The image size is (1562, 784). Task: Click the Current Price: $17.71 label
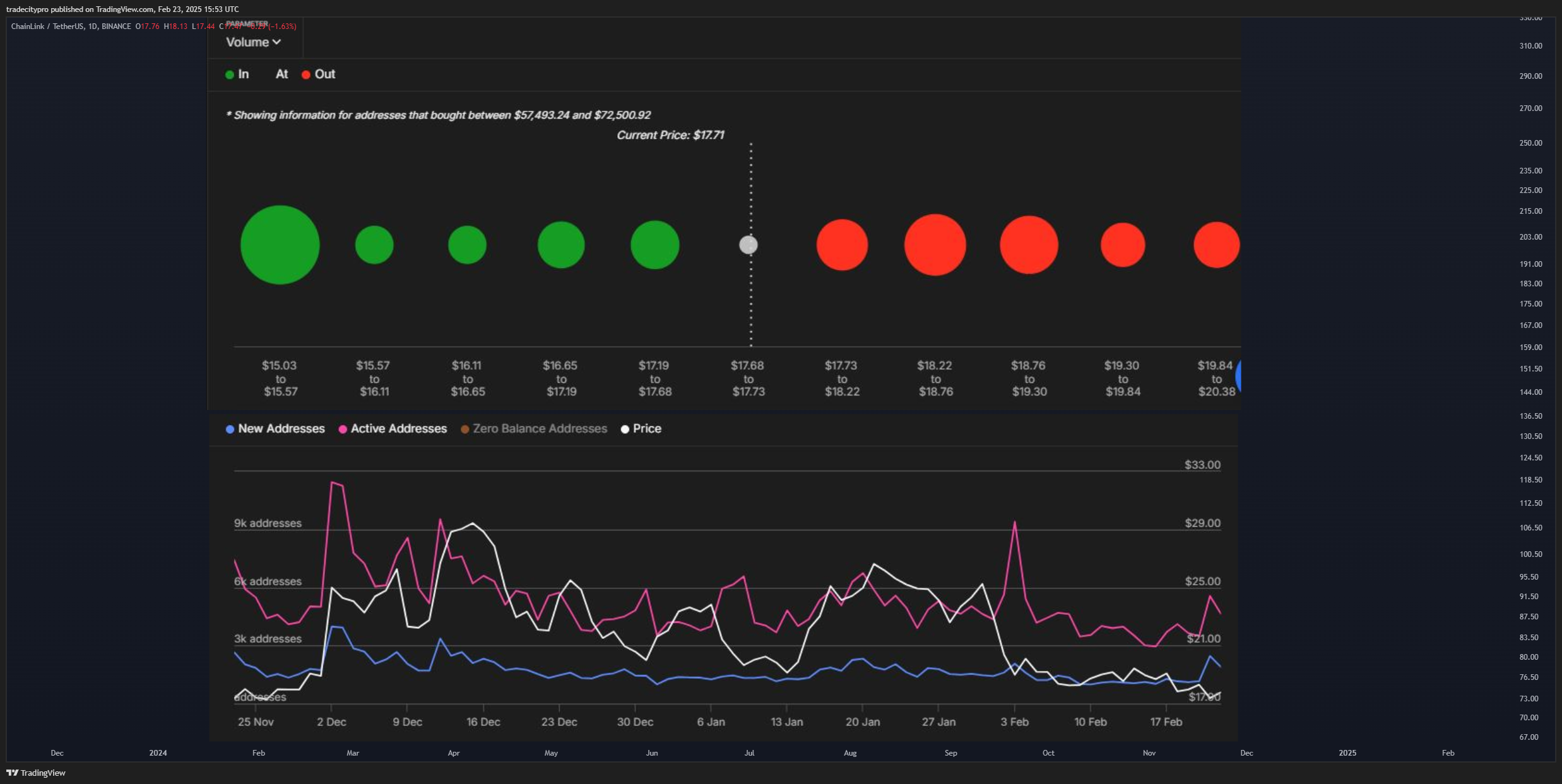670,135
